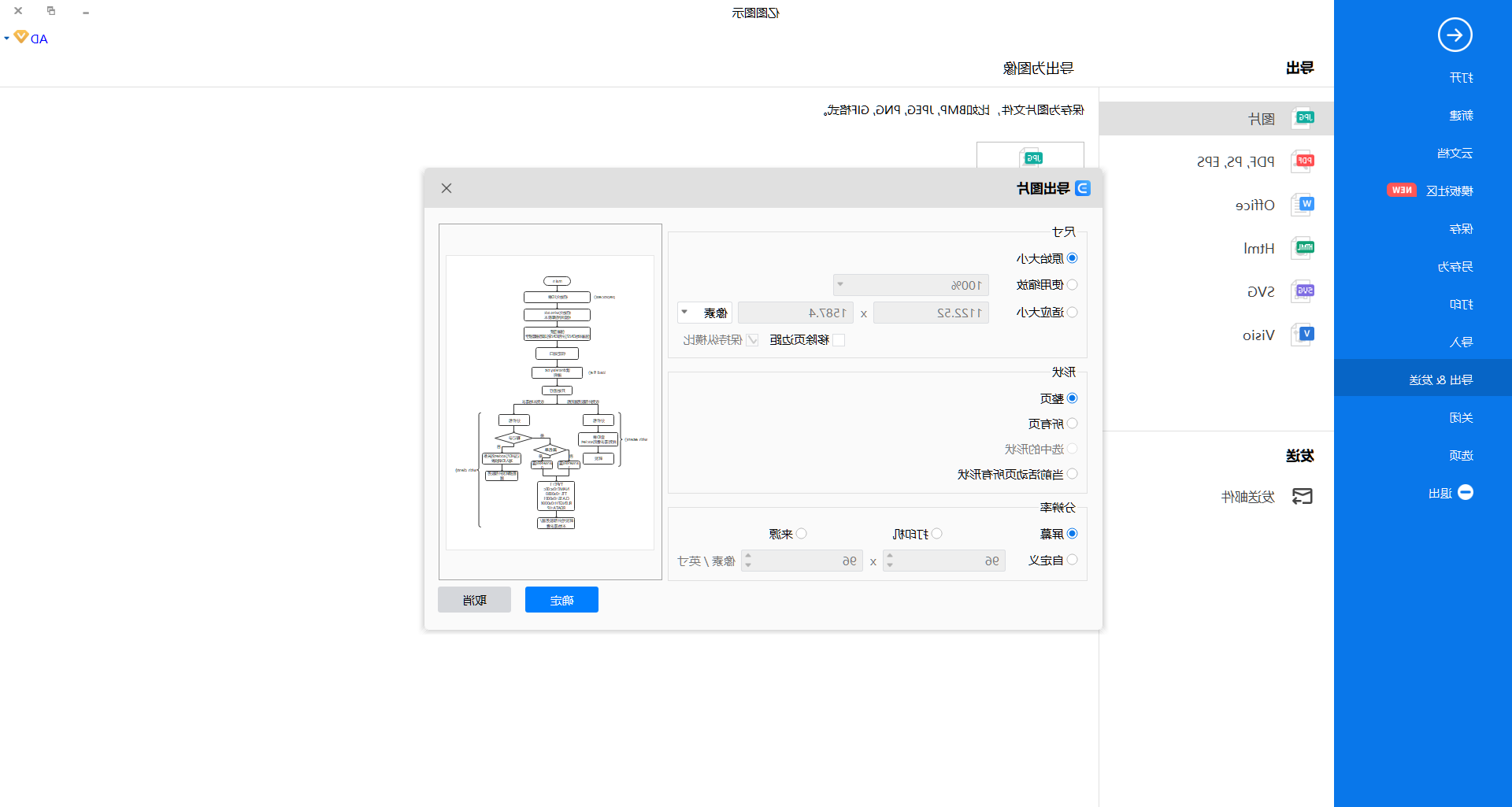Open the 100% zoom scale dropdown
The width and height of the screenshot is (1512, 807).
coord(911,285)
